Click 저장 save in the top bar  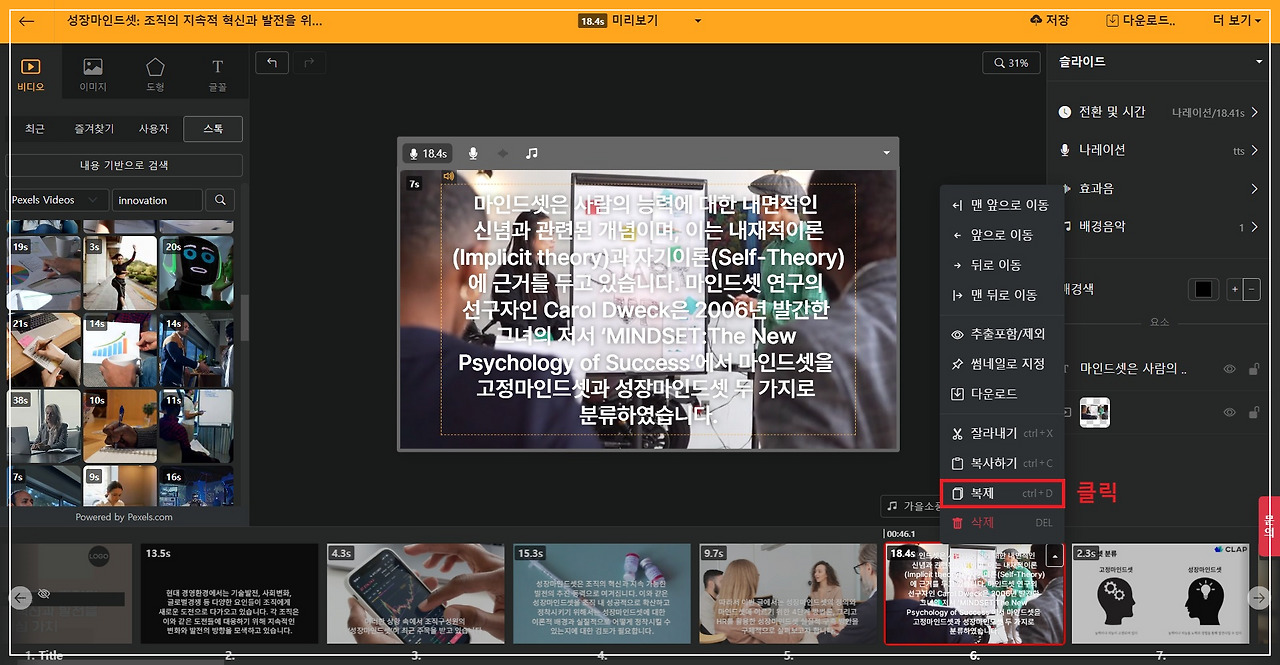click(1049, 20)
